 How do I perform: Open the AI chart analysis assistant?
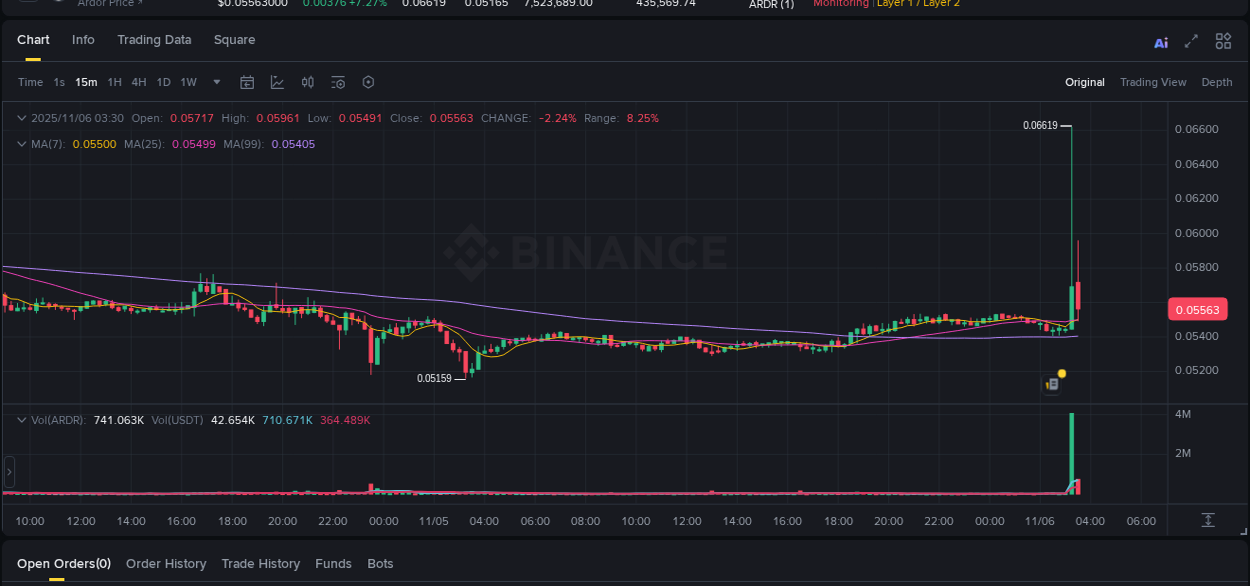point(1160,41)
